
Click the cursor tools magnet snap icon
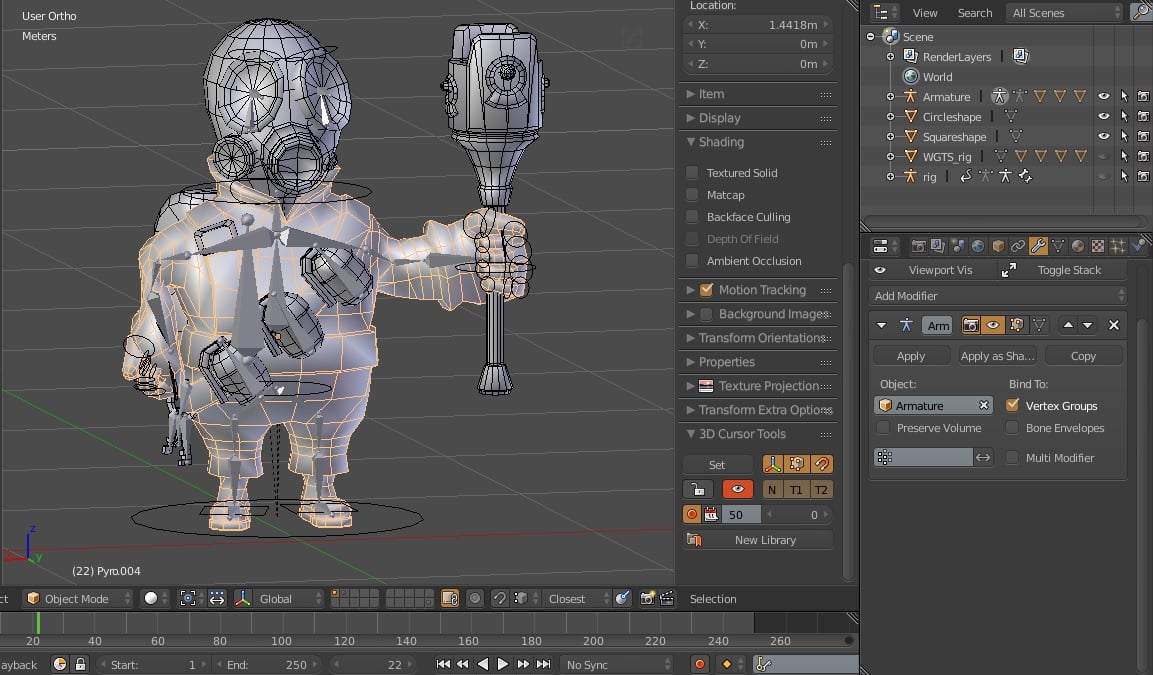pyautogui.click(x=821, y=464)
